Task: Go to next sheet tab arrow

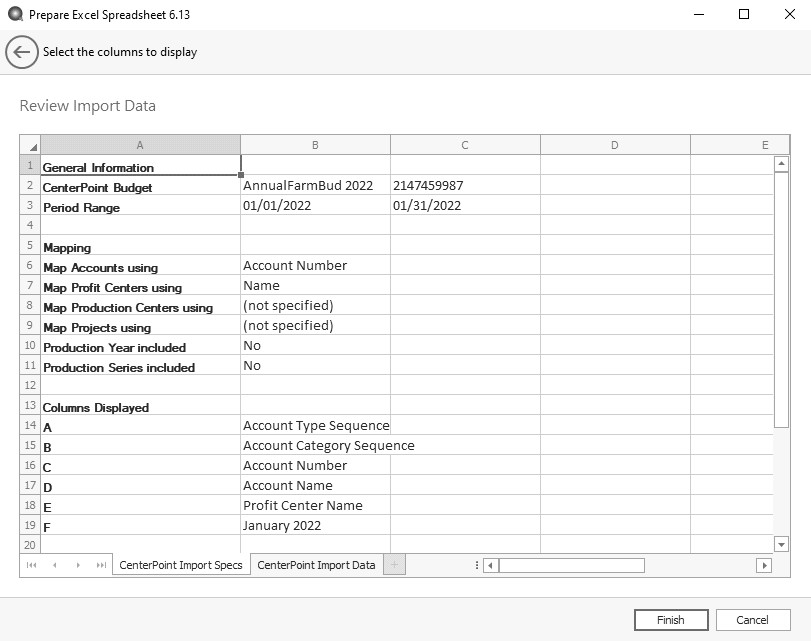Action: click(x=78, y=565)
